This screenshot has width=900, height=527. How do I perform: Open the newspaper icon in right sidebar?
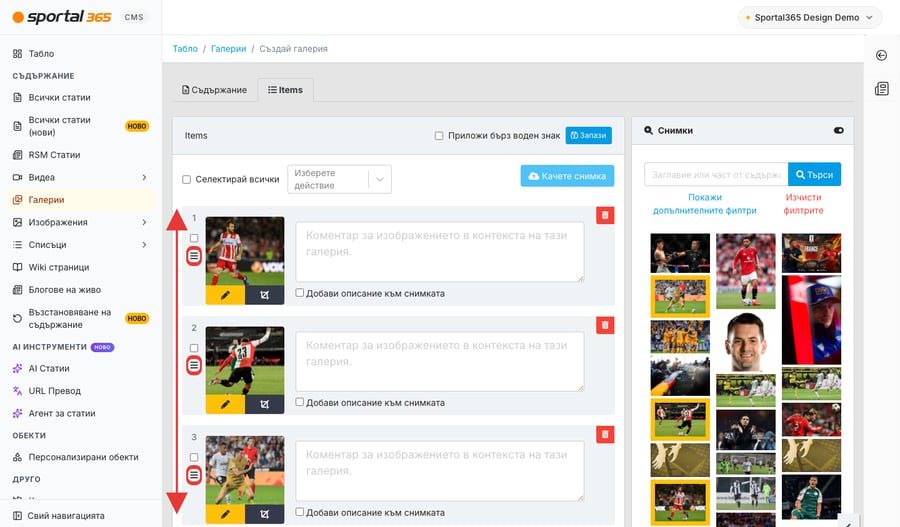point(882,88)
